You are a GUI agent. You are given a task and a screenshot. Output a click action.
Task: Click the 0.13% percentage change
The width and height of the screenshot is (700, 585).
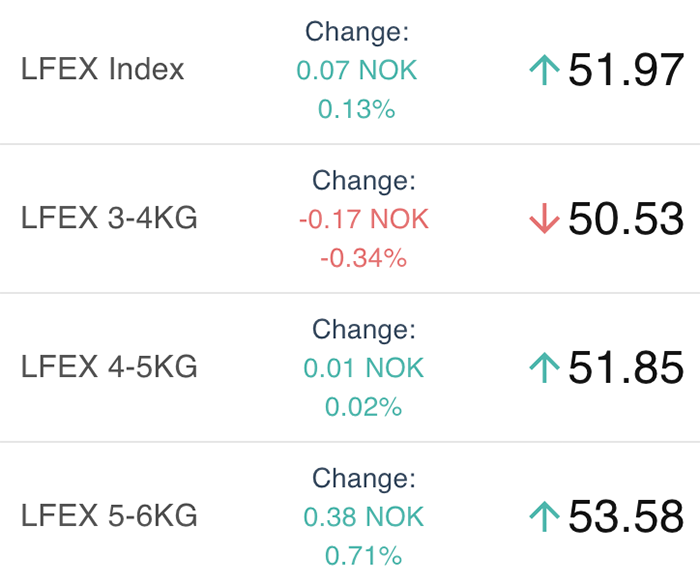click(357, 109)
